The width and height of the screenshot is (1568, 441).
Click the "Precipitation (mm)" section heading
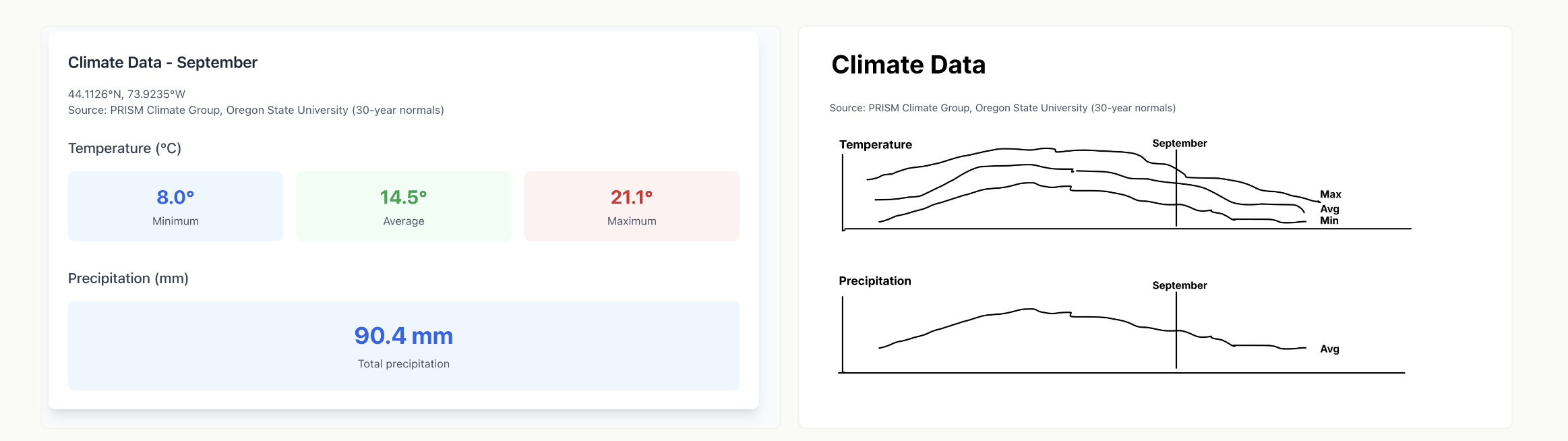tap(128, 278)
